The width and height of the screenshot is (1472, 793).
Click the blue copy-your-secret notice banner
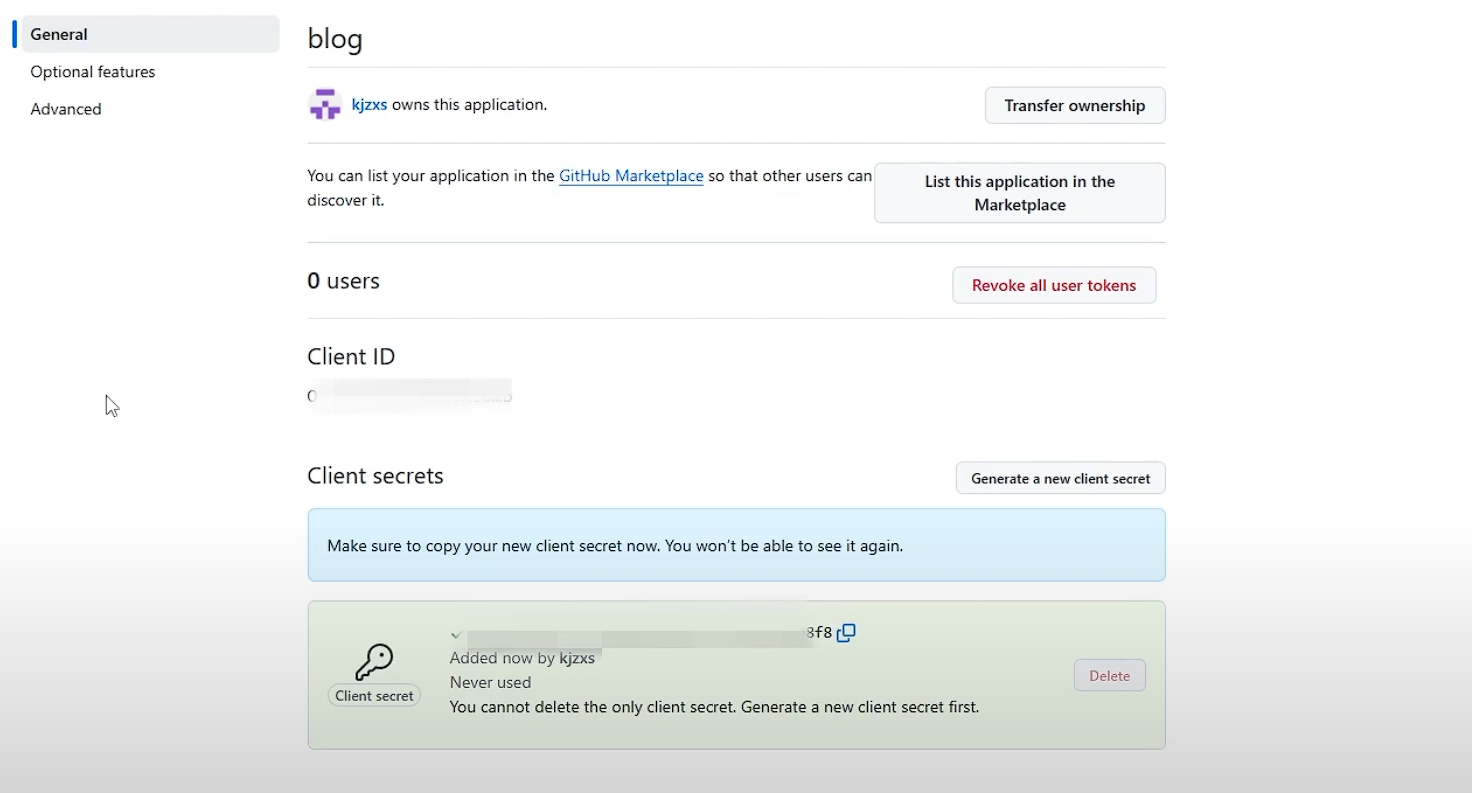coord(736,545)
